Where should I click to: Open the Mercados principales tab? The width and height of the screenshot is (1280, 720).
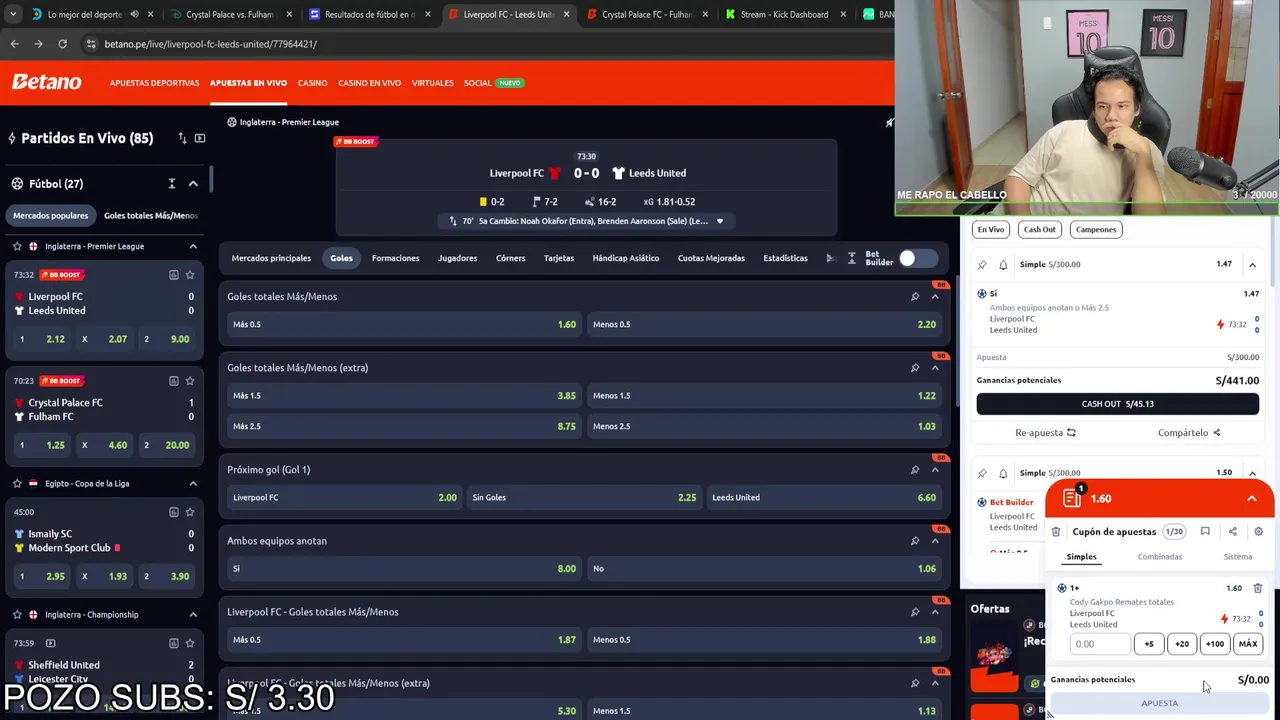click(x=271, y=258)
